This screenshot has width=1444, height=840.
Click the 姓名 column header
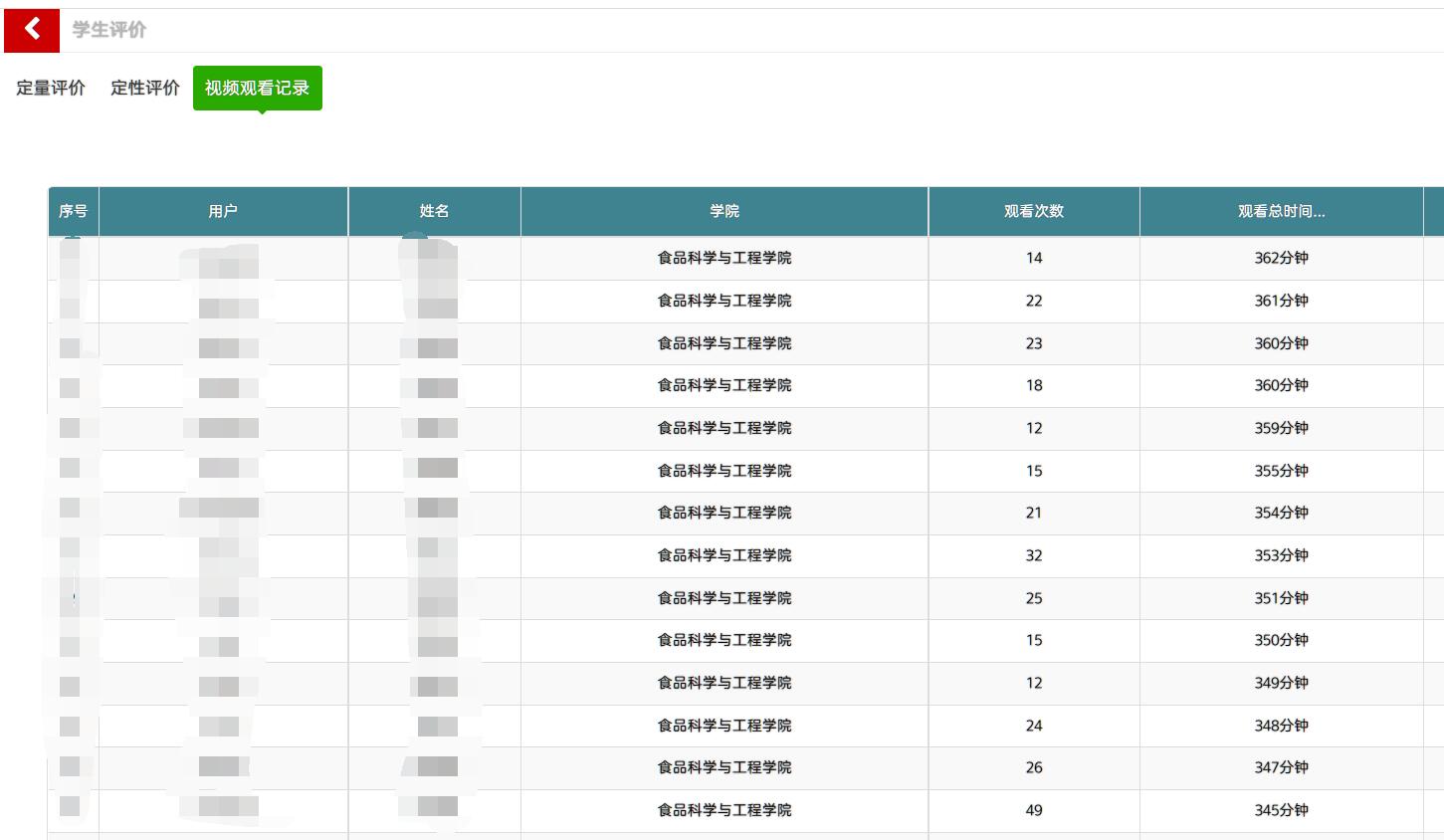pos(434,211)
